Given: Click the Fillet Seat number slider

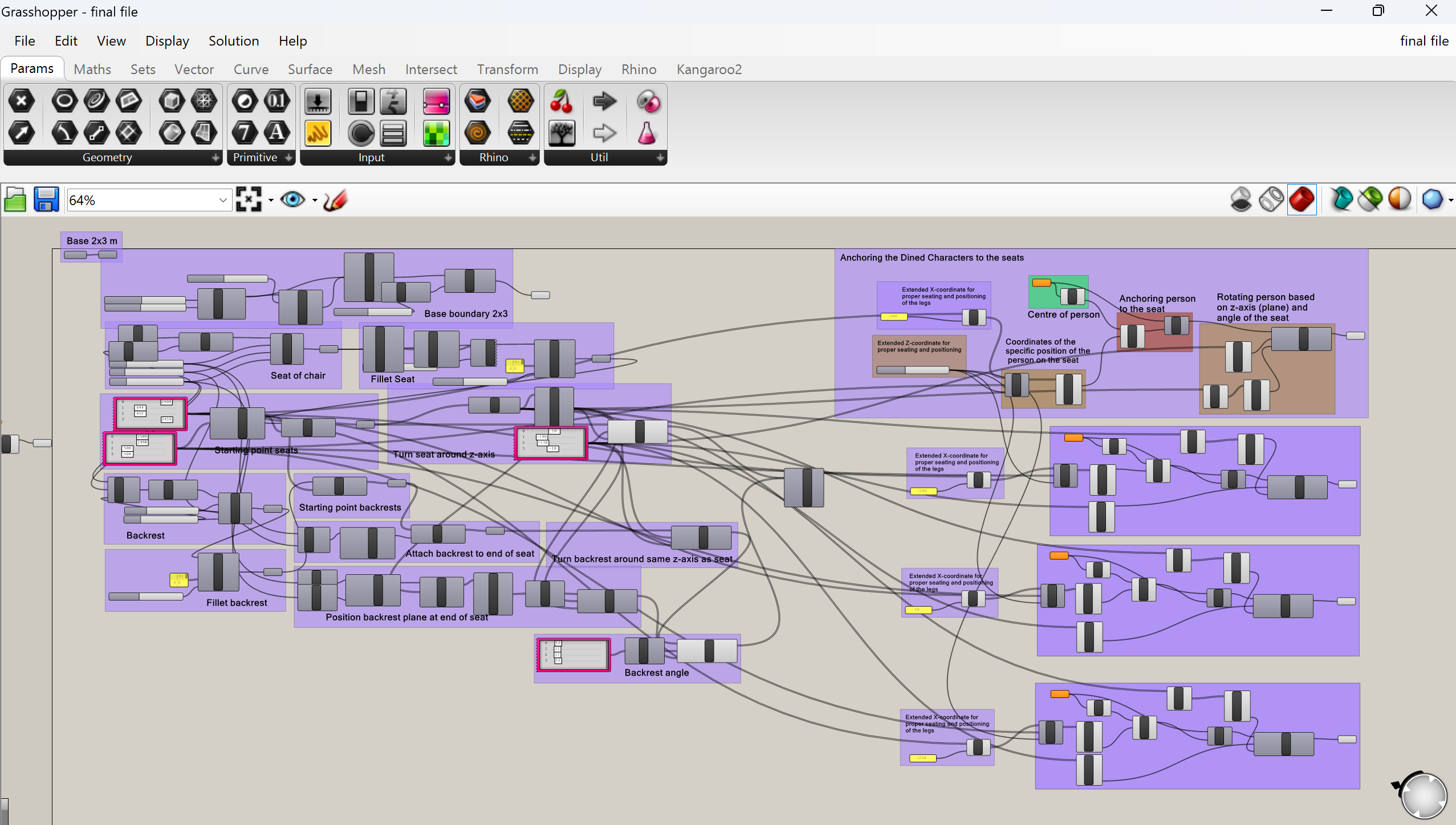Looking at the screenshot, I should 470,382.
